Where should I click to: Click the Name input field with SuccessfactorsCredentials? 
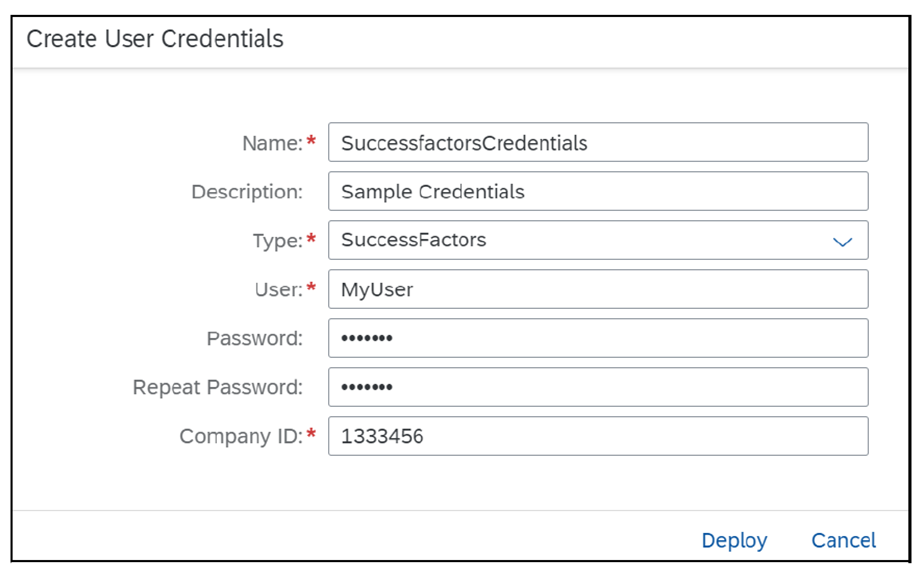click(597, 143)
